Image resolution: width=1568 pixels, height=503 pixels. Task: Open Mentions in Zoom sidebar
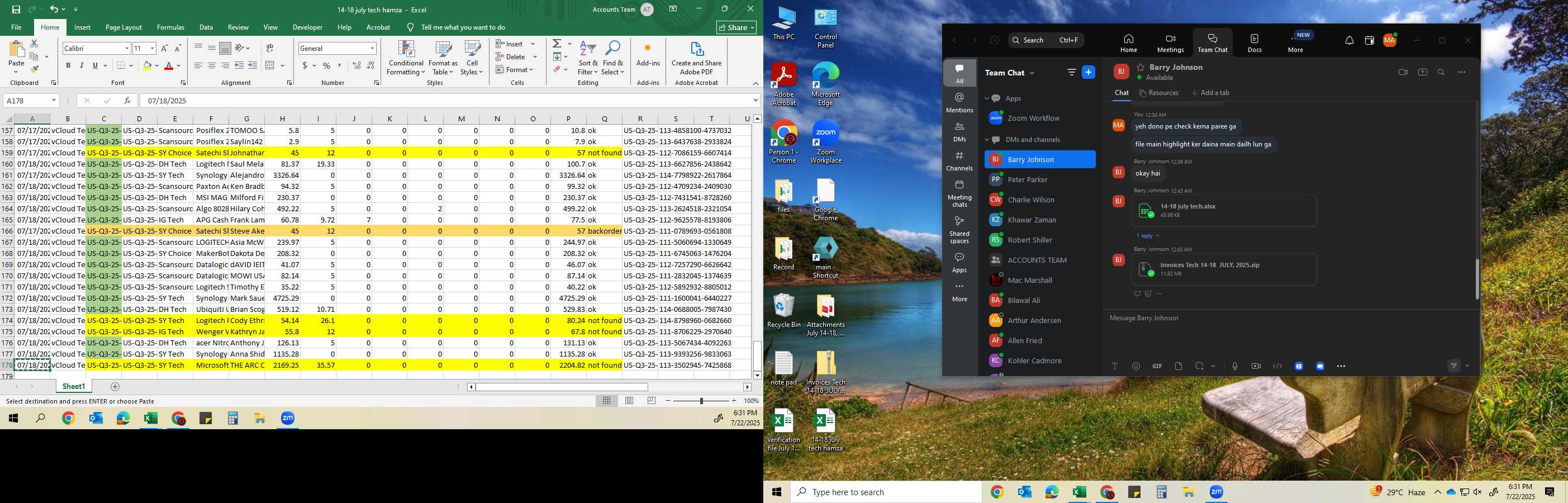point(959,103)
